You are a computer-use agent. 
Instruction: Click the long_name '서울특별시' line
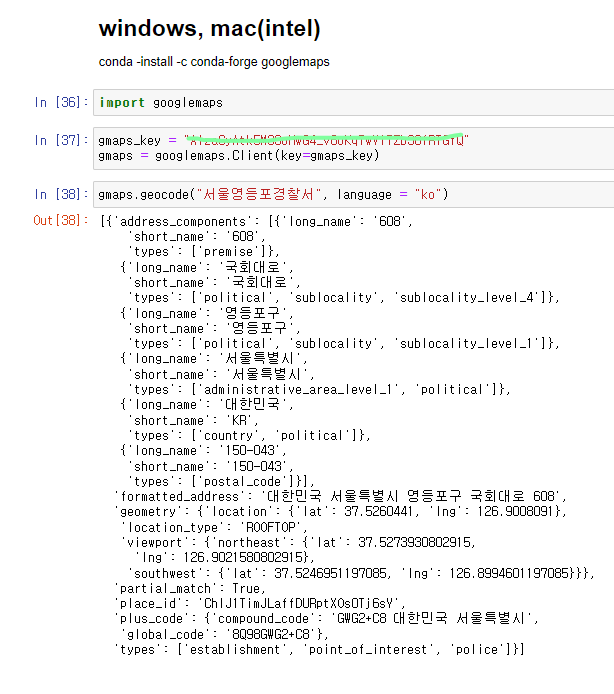coord(214,359)
